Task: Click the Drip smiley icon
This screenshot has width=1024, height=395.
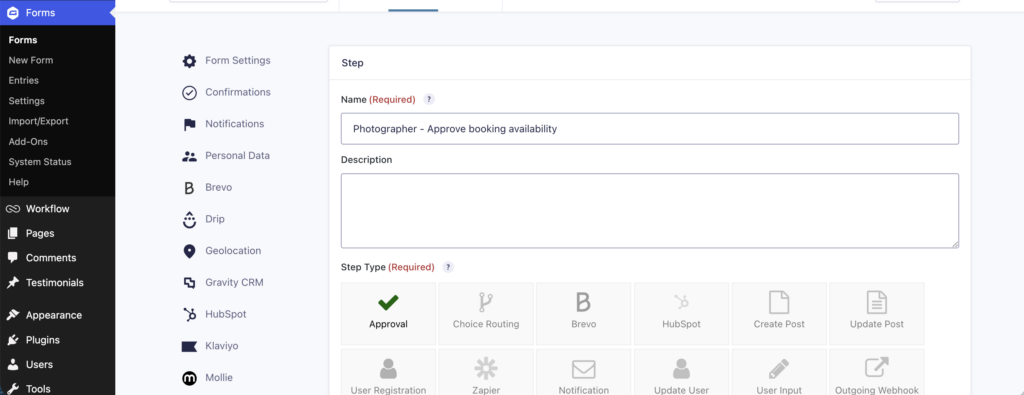Action: (x=189, y=219)
